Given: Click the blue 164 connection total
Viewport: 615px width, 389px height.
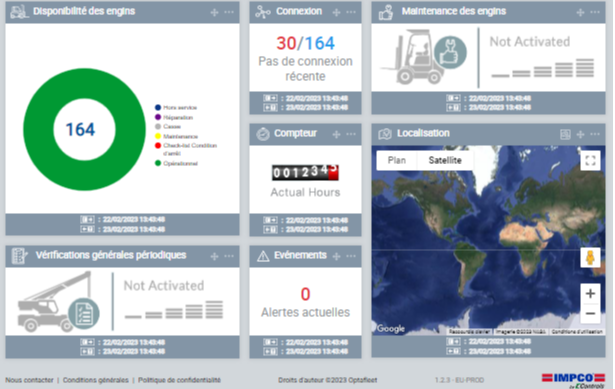Looking at the screenshot, I should click(320, 43).
